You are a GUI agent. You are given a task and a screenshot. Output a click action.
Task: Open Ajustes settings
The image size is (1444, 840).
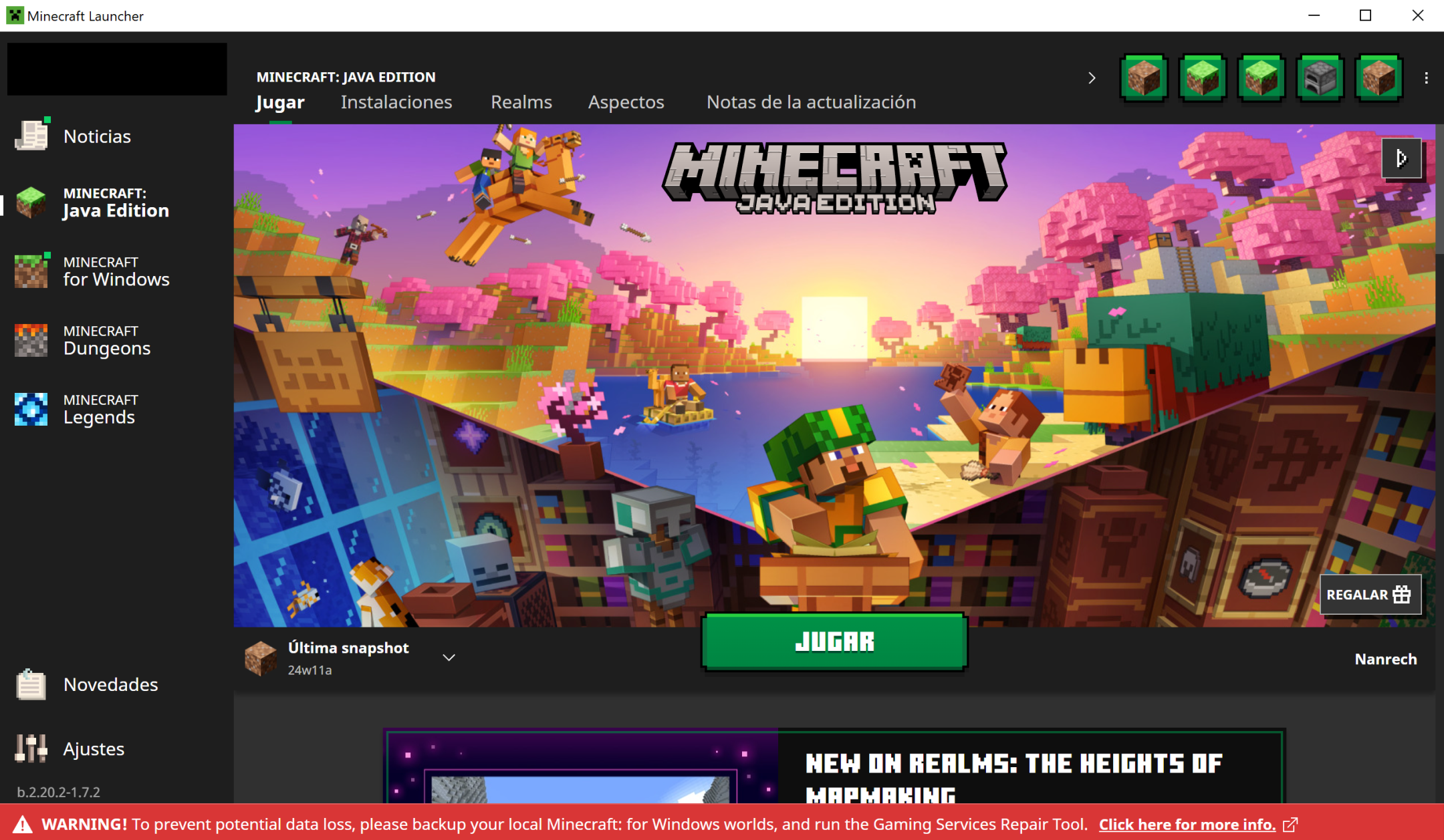(x=93, y=748)
